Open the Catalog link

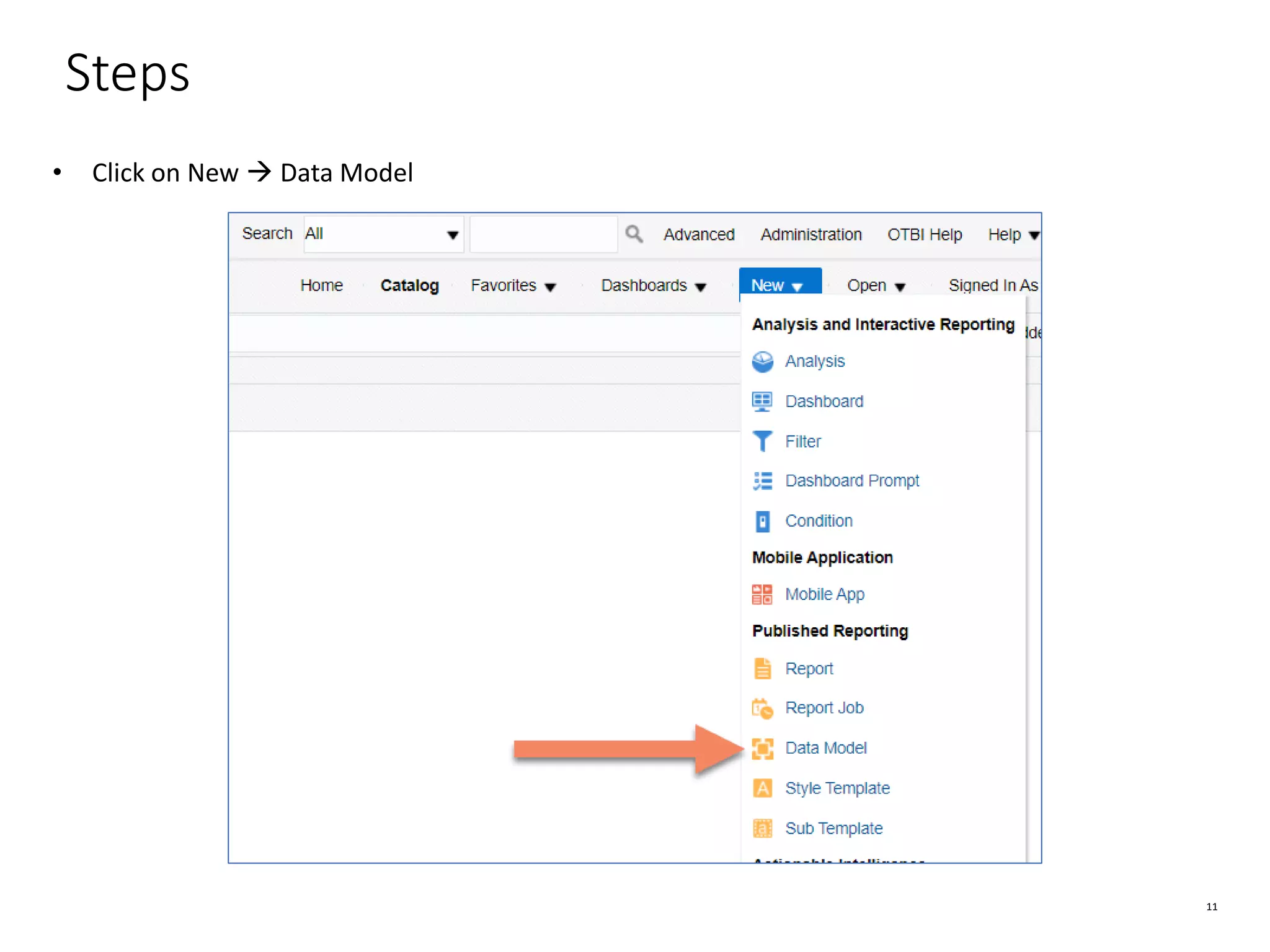(x=409, y=286)
